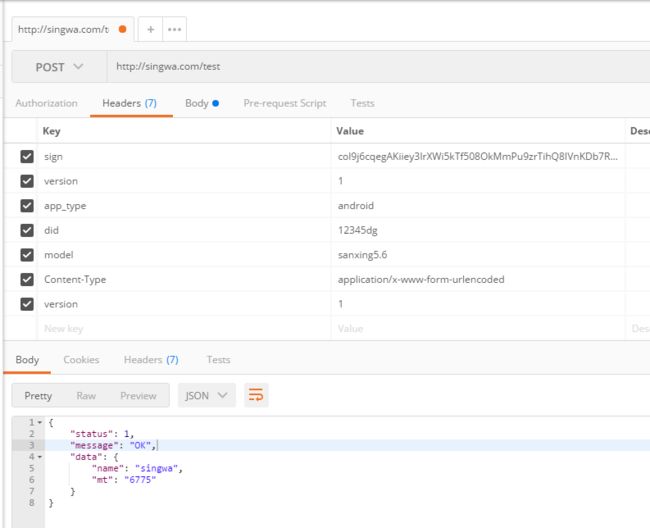Open the request Tests tab

[x=362, y=103]
